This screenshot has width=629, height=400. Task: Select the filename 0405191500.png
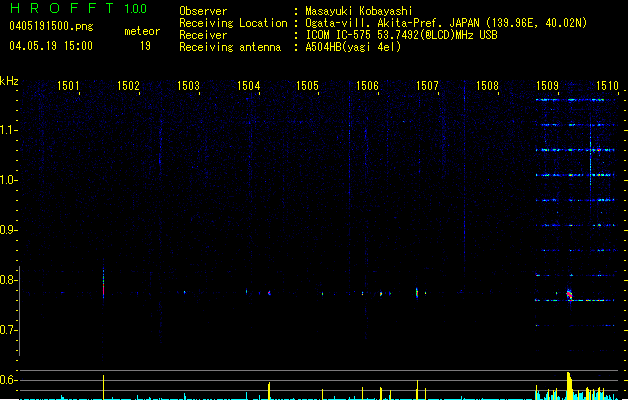coord(51,26)
